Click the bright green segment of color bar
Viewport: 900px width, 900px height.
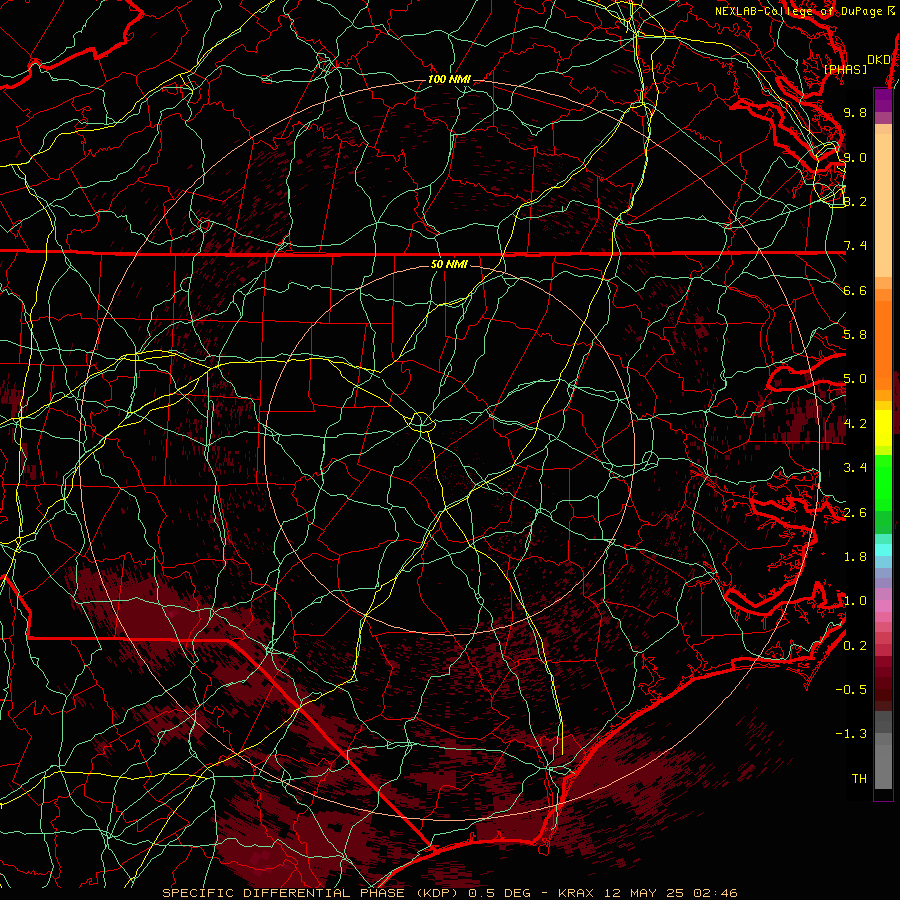point(883,482)
